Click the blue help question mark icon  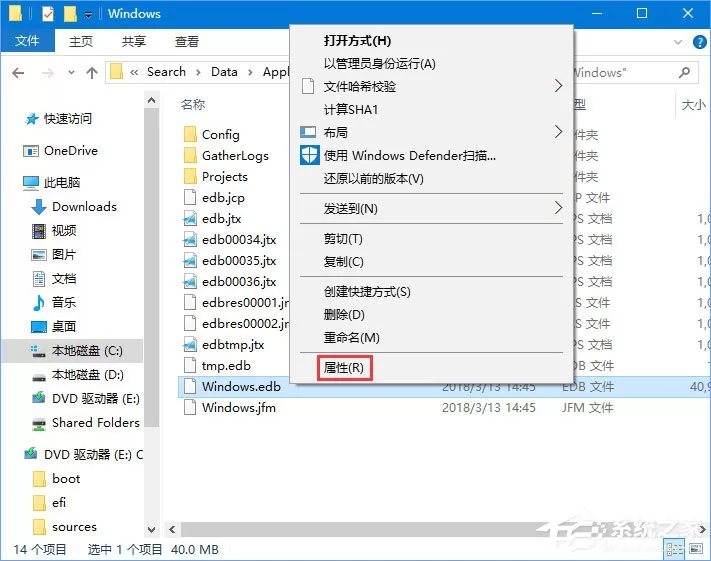699,42
